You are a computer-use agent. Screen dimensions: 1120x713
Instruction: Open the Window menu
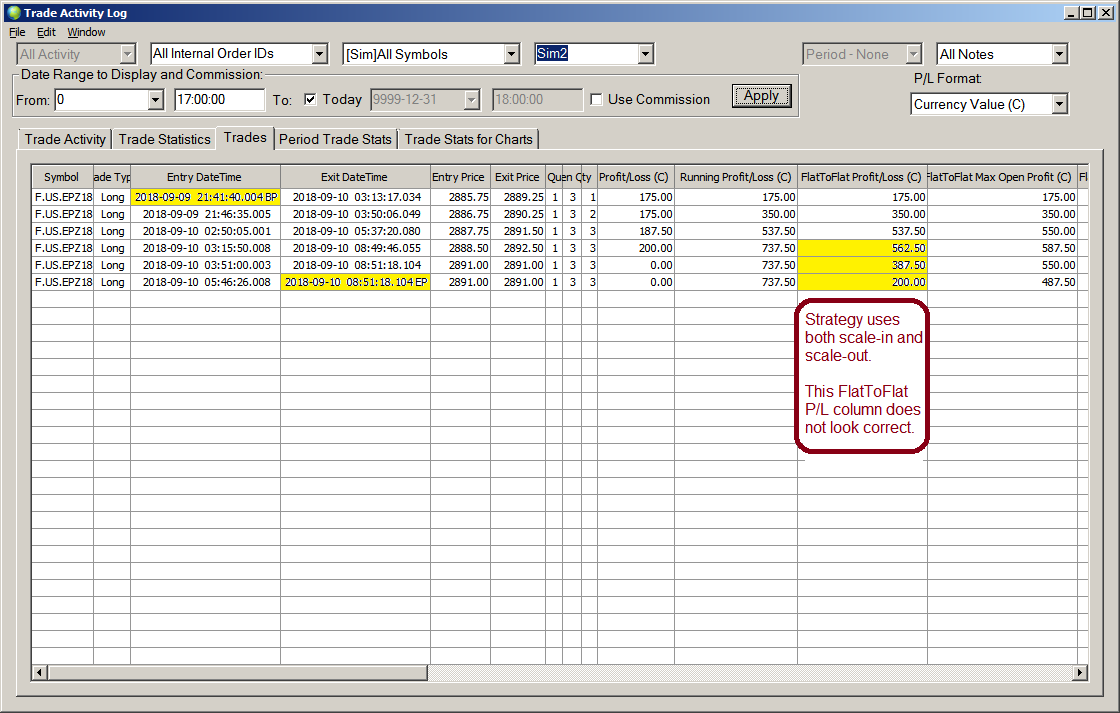[x=86, y=32]
